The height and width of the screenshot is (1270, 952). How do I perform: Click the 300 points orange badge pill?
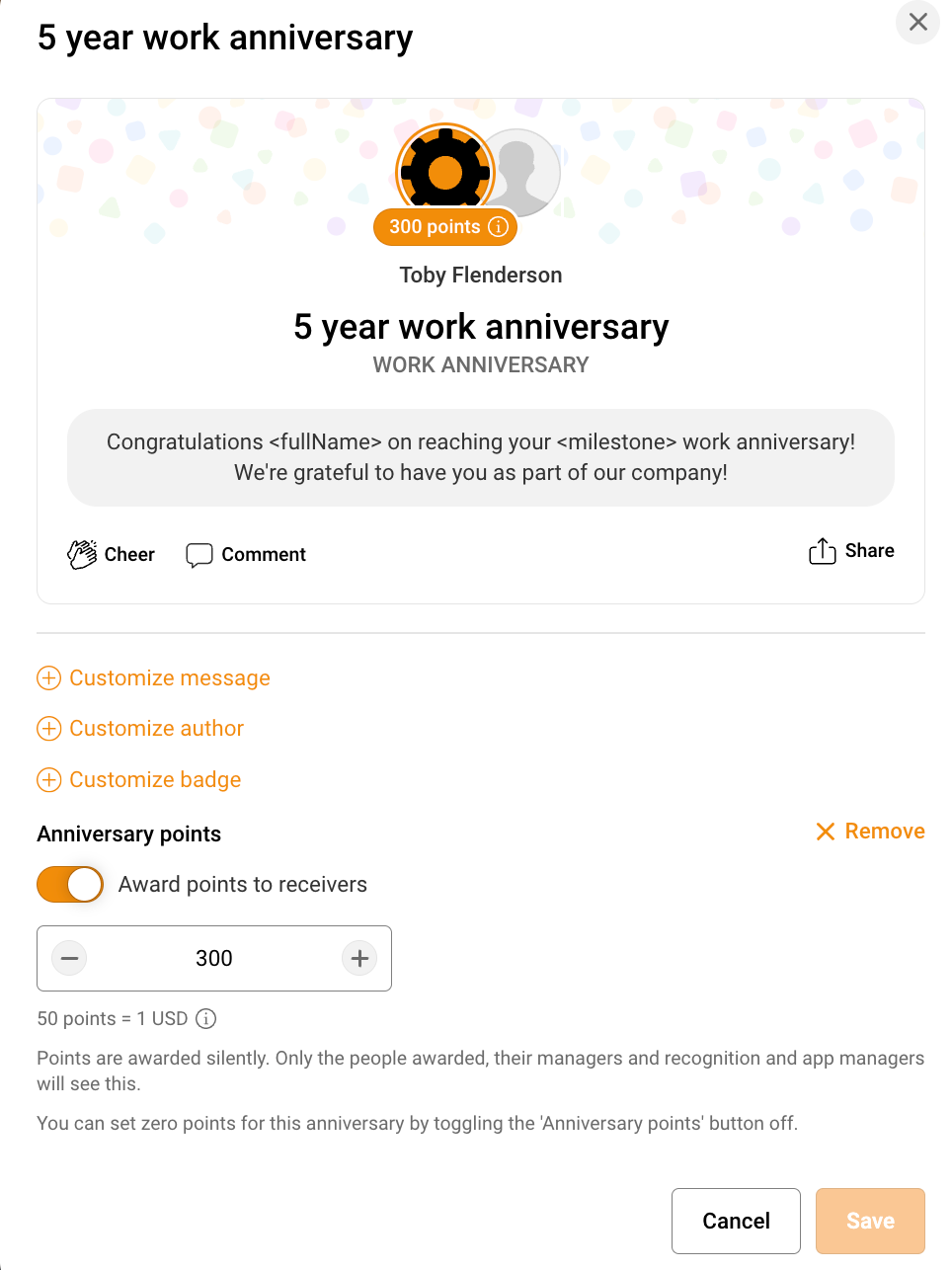(x=435, y=227)
